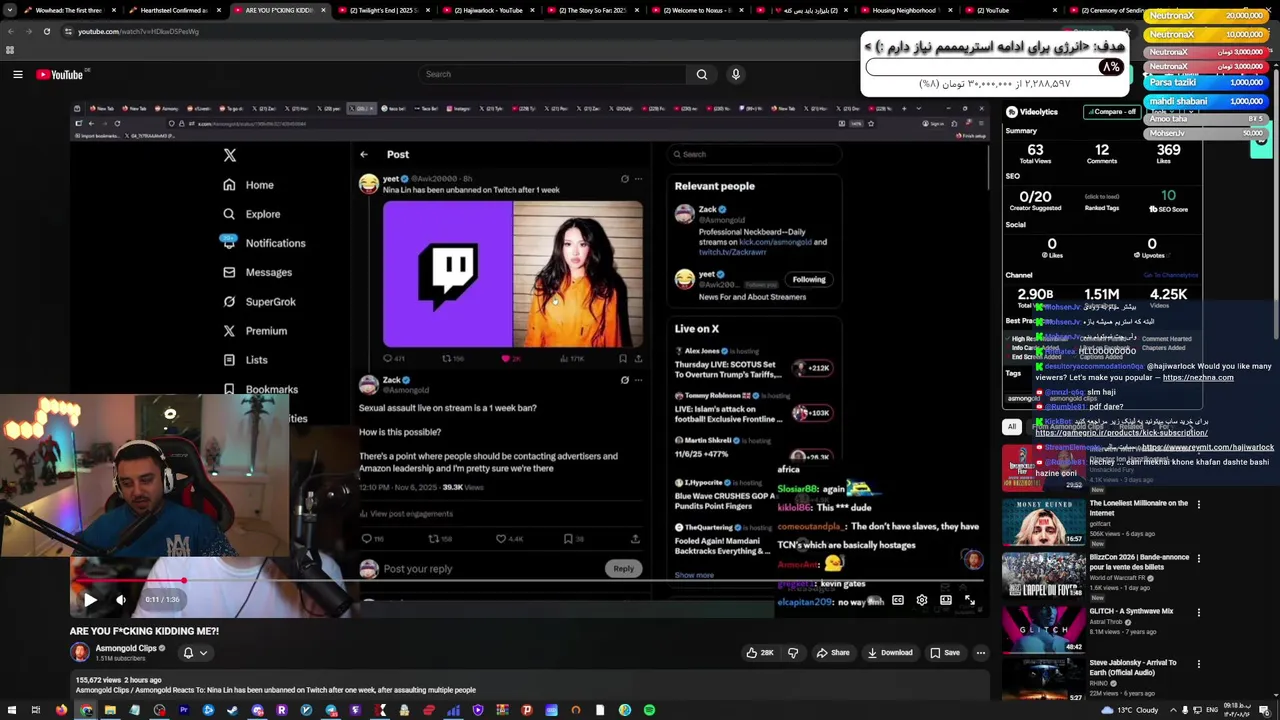Enter fullscreen on the video player
This screenshot has width=1280, height=720.
[970, 600]
